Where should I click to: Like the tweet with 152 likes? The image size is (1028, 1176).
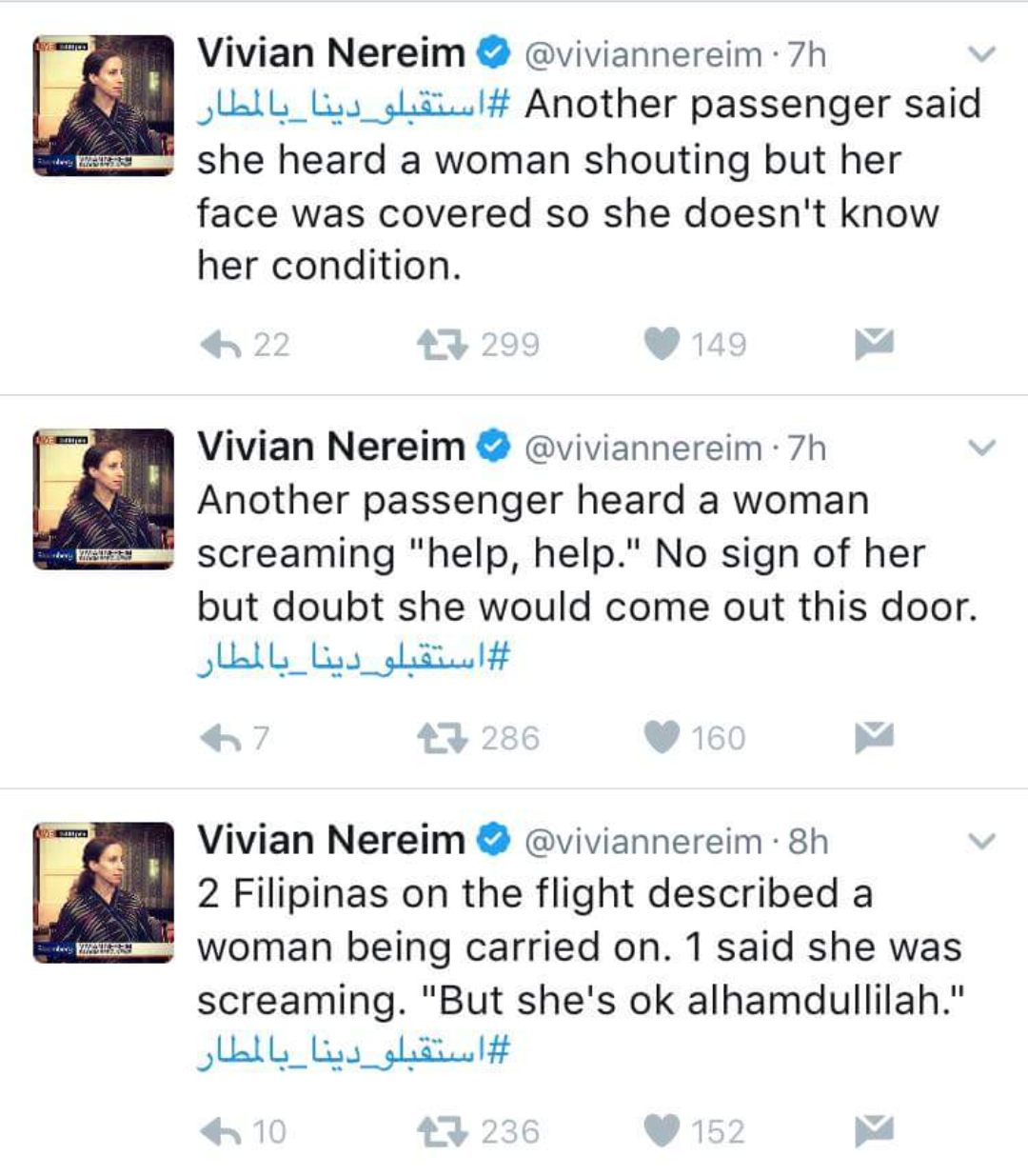click(662, 1130)
